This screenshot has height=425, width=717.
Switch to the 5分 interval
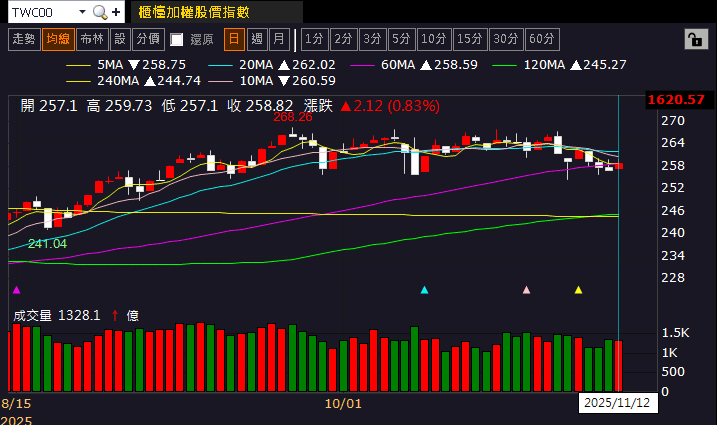point(402,39)
